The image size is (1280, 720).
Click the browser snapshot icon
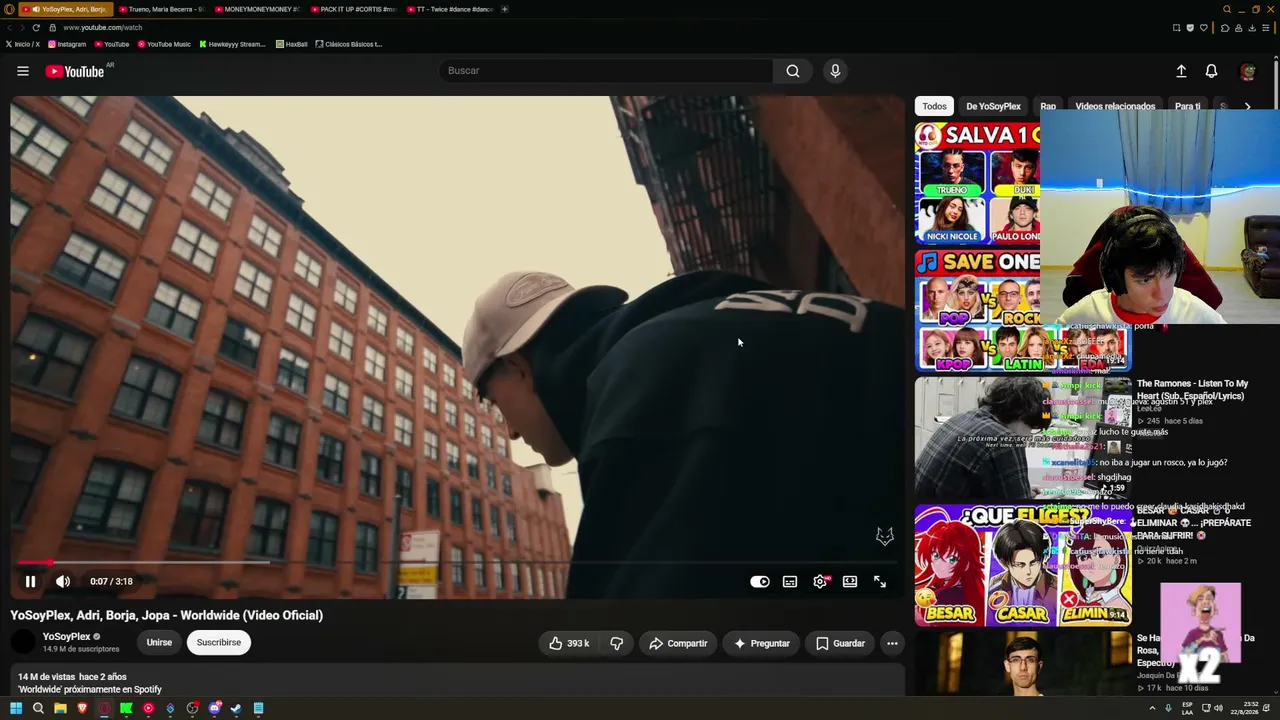[1176, 28]
